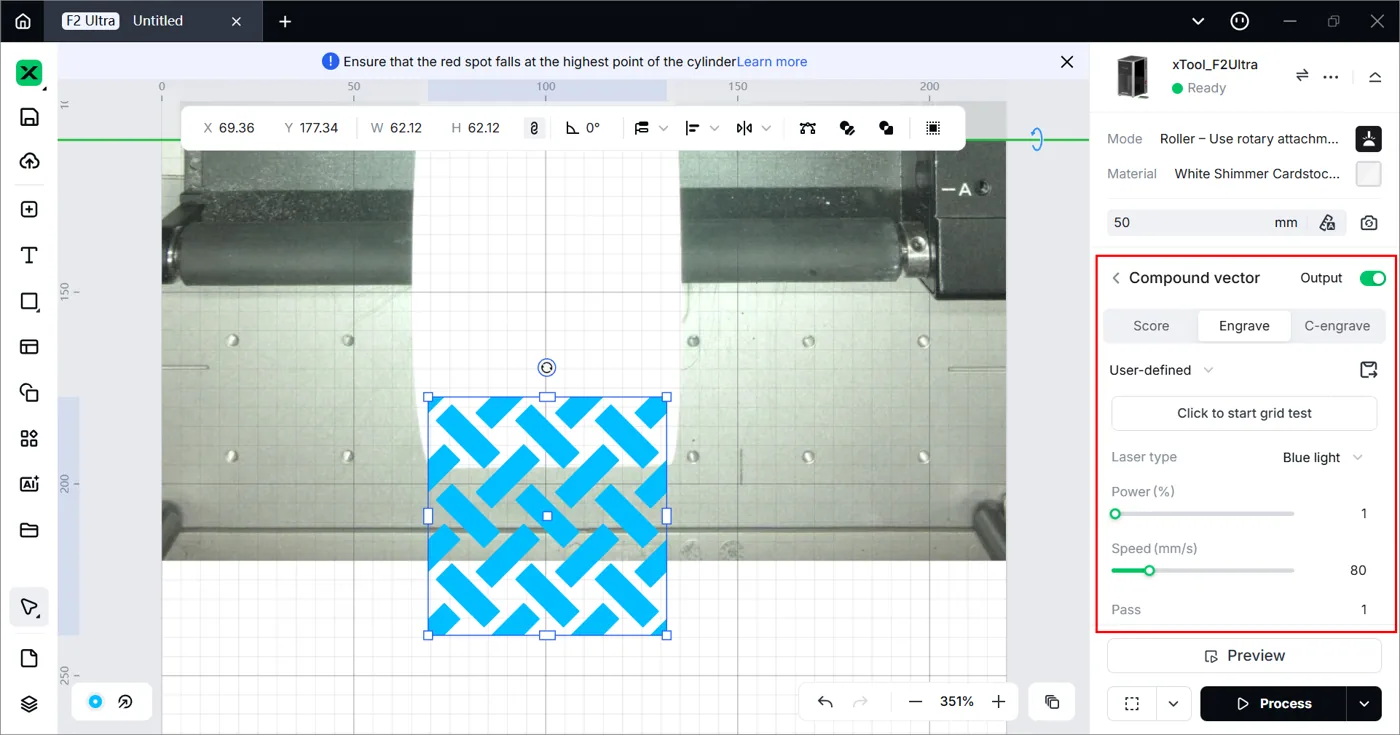
Task: Click the zoom in plus button
Action: [998, 702]
